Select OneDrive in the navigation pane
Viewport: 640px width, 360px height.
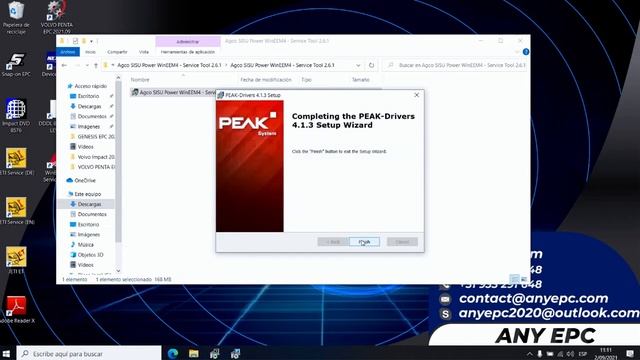tap(81, 180)
